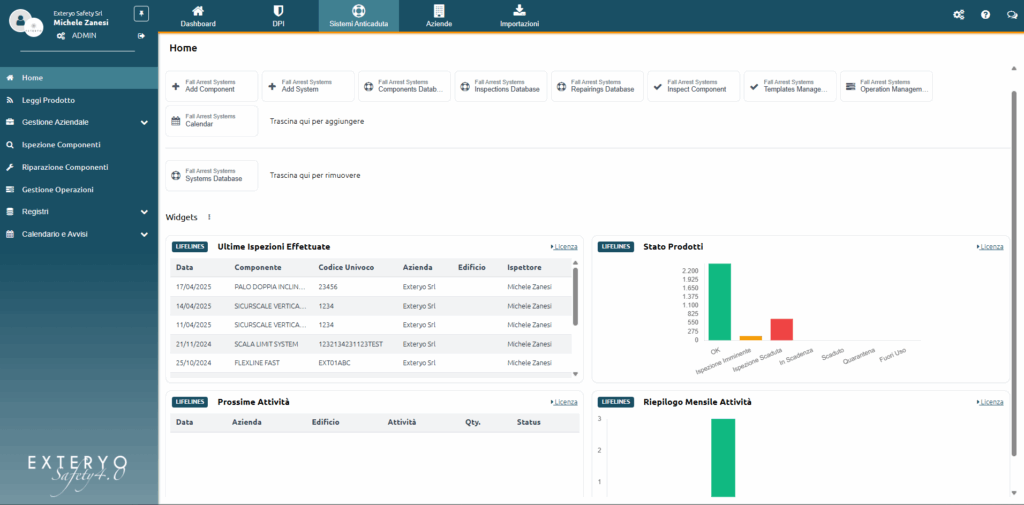Screen dimensions: 1024x505
Task: Open the chat messages icon
Action: pos(1012,14)
